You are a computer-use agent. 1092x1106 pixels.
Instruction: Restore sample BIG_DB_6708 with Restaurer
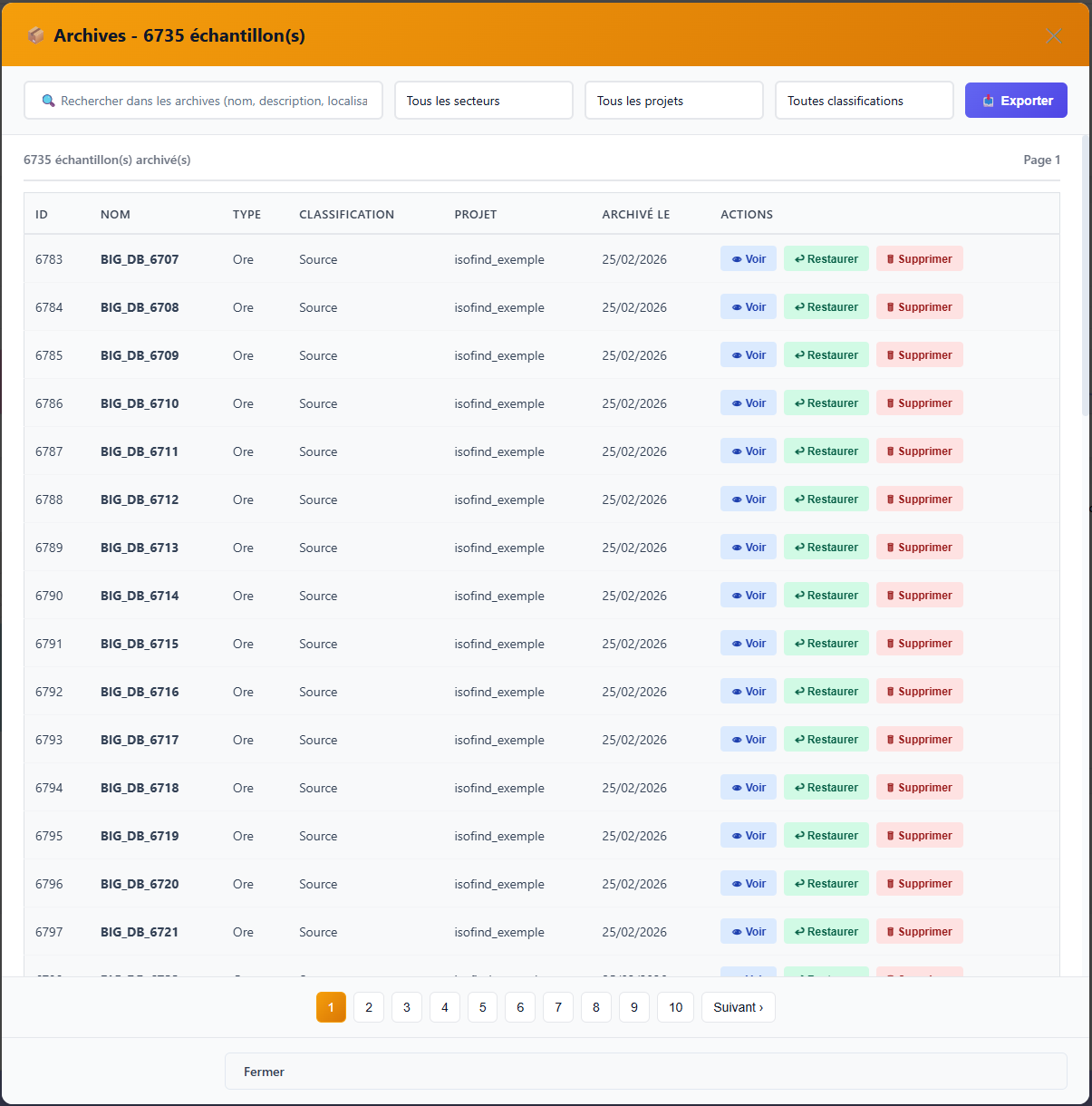(x=826, y=307)
